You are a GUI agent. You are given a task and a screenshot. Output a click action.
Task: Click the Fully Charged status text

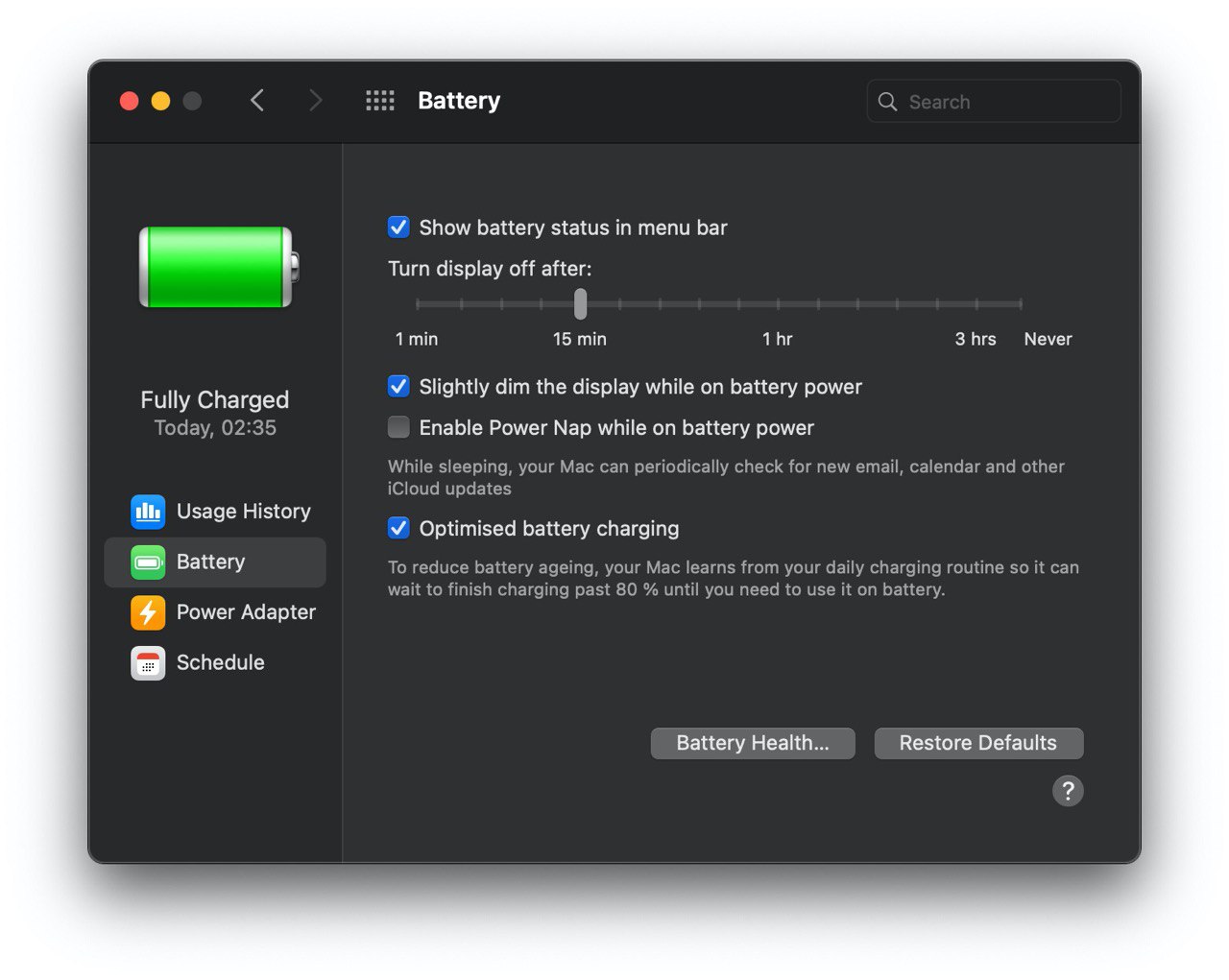(x=215, y=399)
